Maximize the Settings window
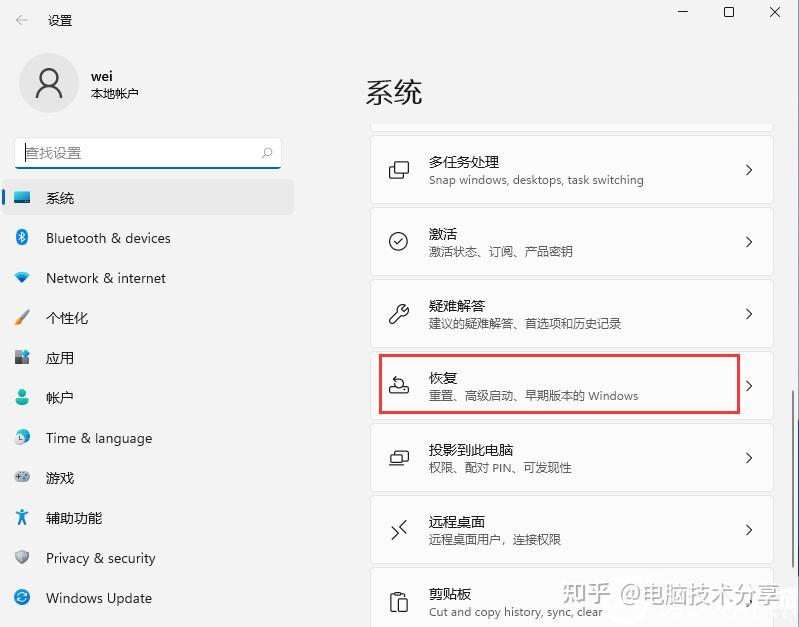This screenshot has height=627, width=799. click(x=729, y=12)
